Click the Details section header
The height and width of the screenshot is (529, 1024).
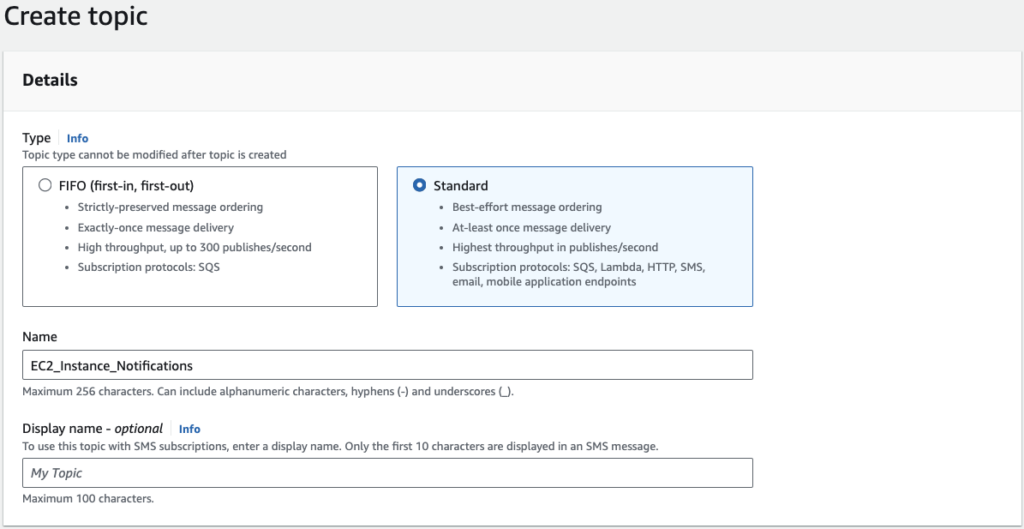tap(50, 80)
